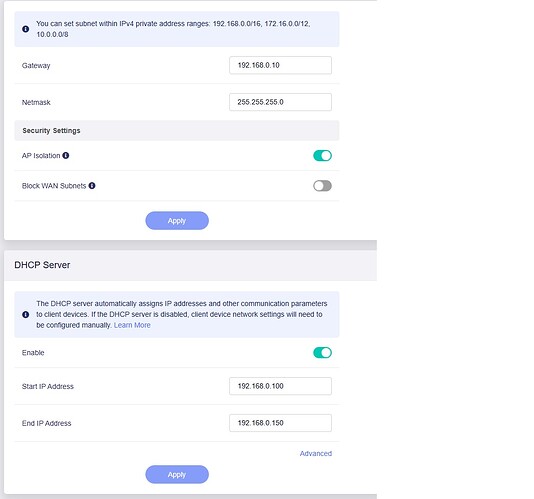Click the DHCP Server section title

click(42, 265)
